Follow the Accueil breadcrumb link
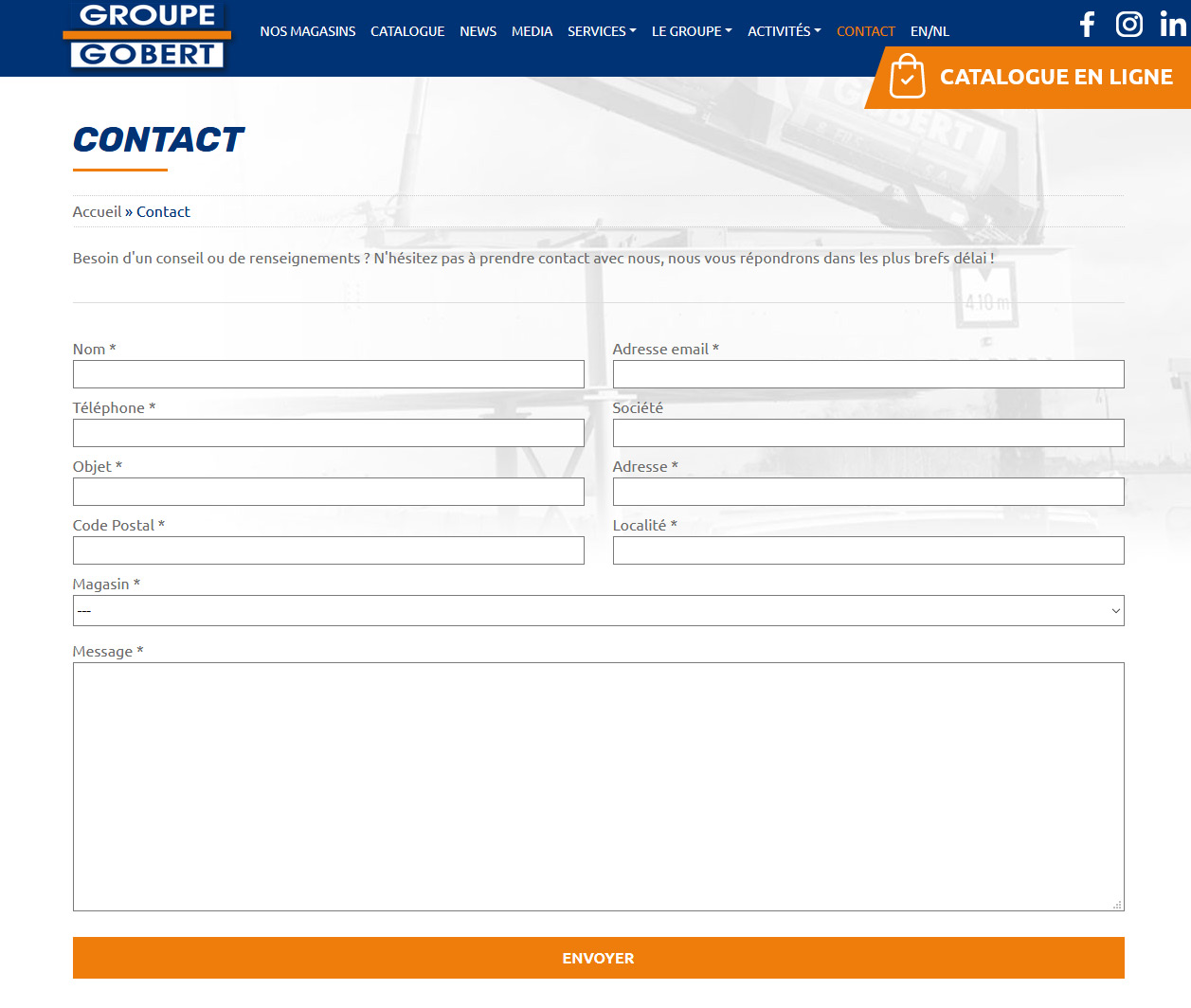 pos(98,212)
